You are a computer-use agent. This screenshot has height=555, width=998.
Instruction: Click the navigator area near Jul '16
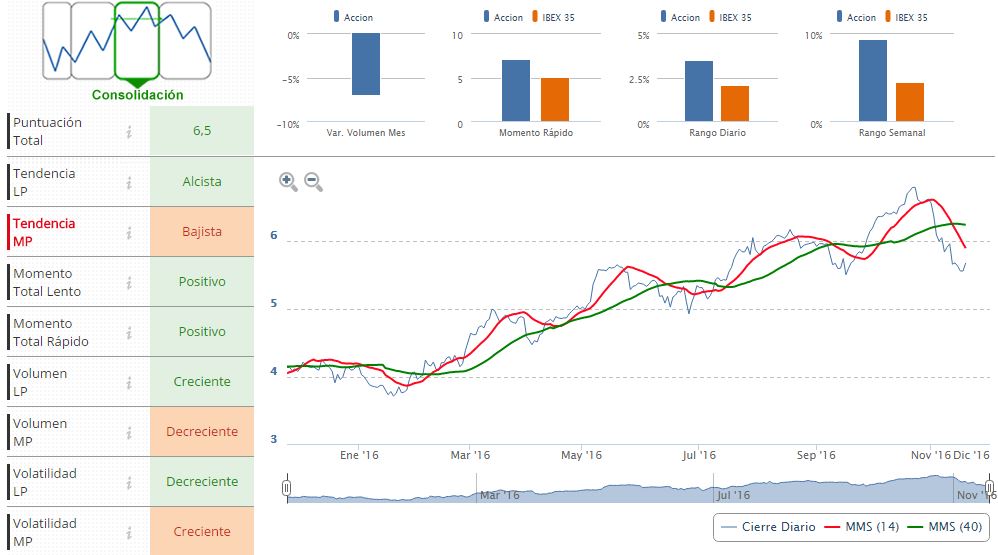click(733, 495)
